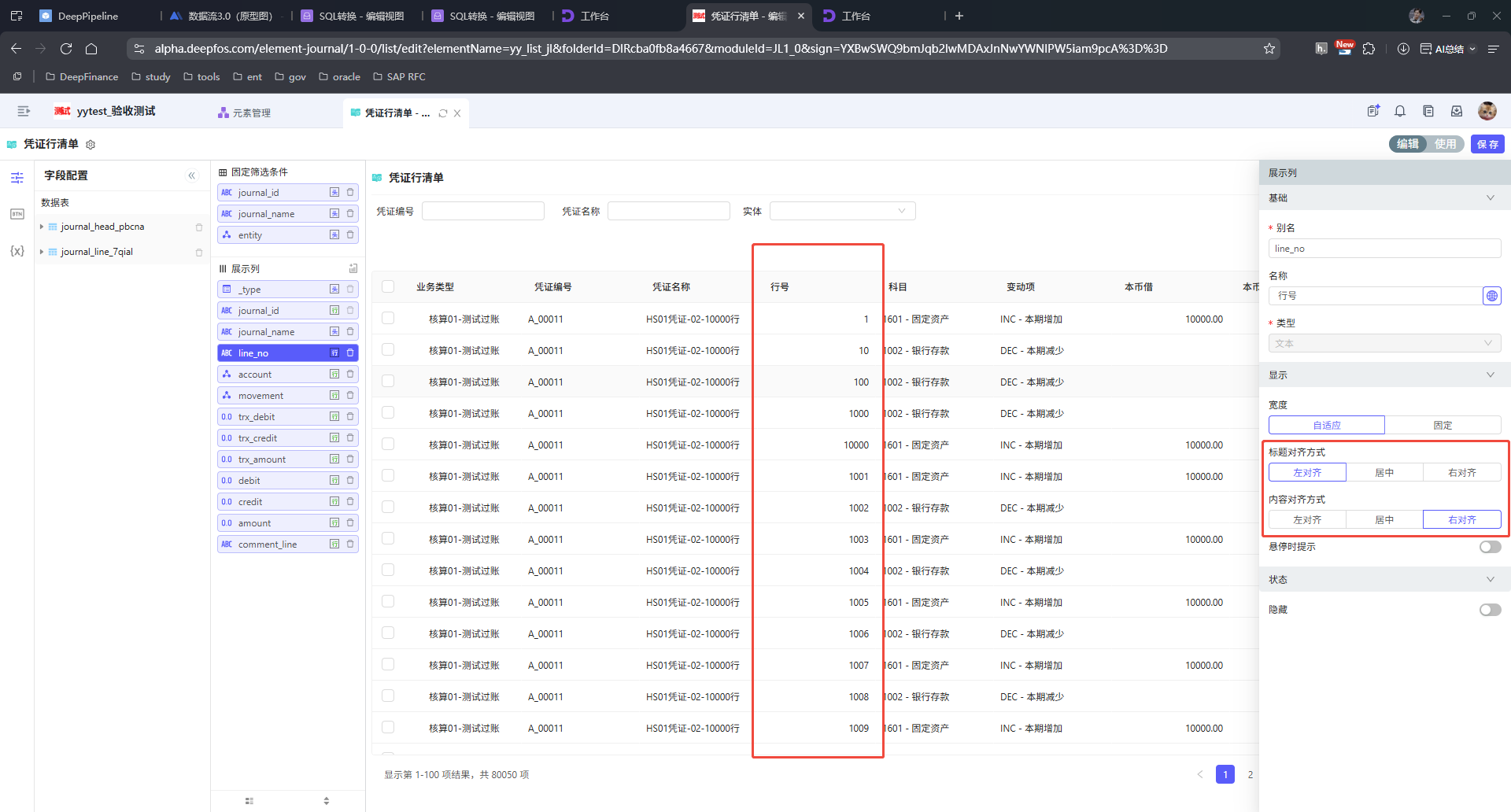The height and width of the screenshot is (812, 1511).
Task: Delete the account display column
Action: point(350,375)
